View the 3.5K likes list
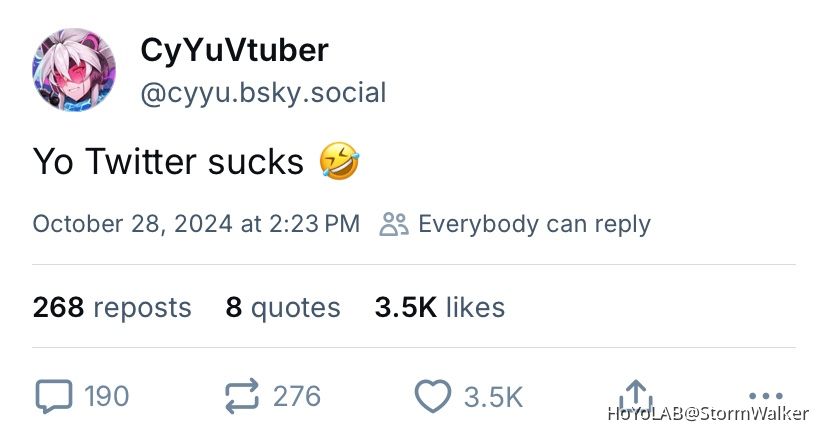The width and height of the screenshot is (828, 440). (440, 307)
